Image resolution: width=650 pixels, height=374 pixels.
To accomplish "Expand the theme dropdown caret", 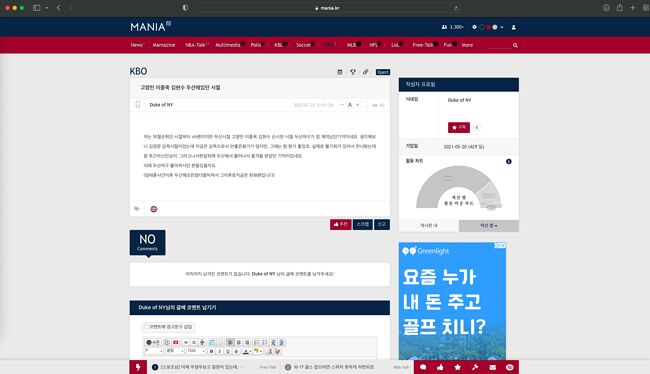I will pyautogui.click(x=502, y=27).
